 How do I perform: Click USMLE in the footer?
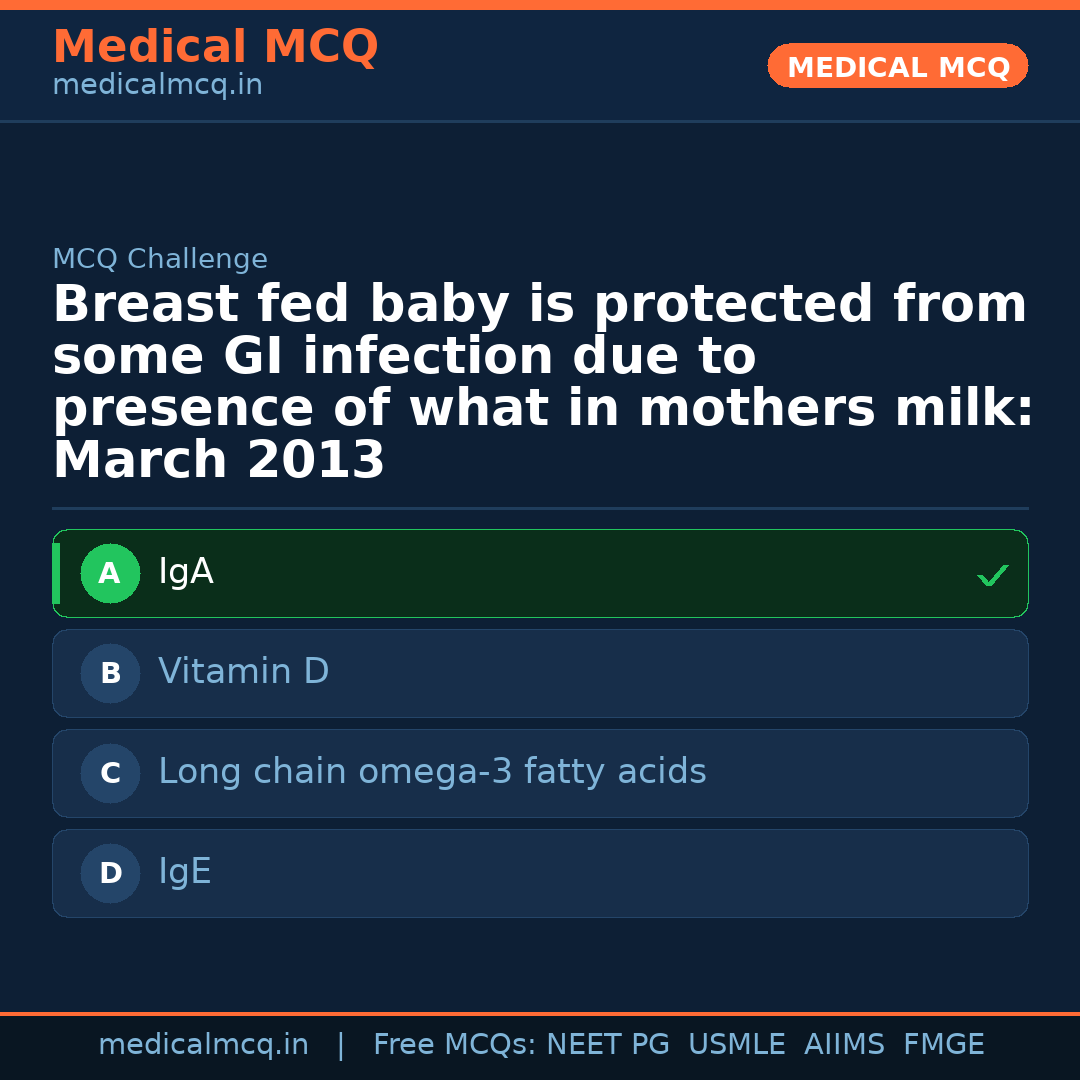(x=736, y=1045)
